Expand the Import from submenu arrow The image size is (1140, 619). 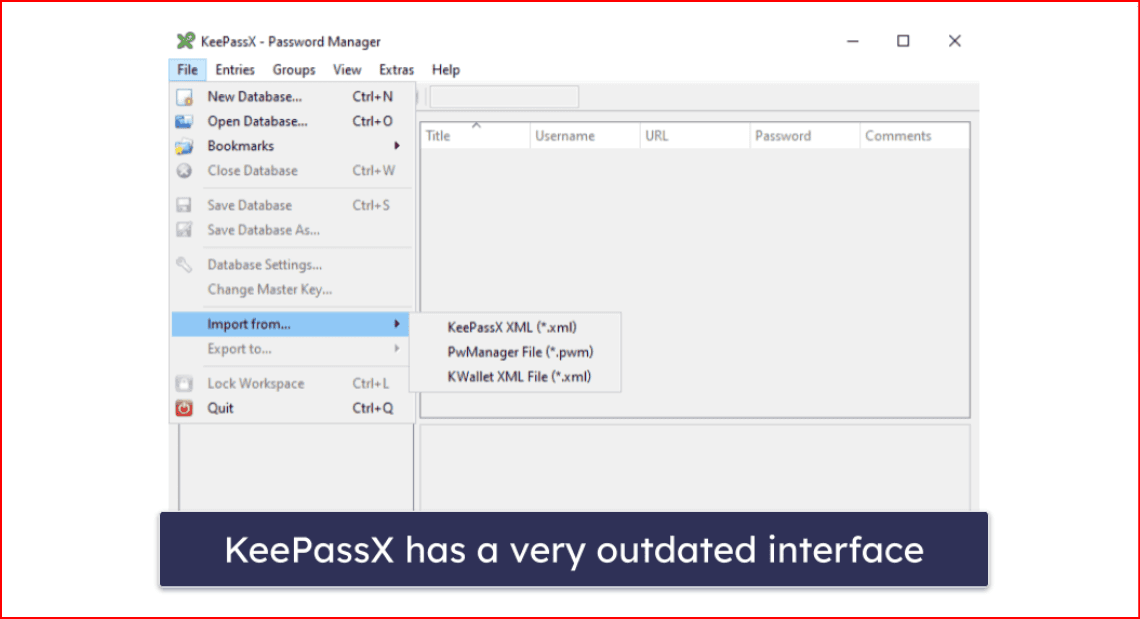click(x=397, y=324)
